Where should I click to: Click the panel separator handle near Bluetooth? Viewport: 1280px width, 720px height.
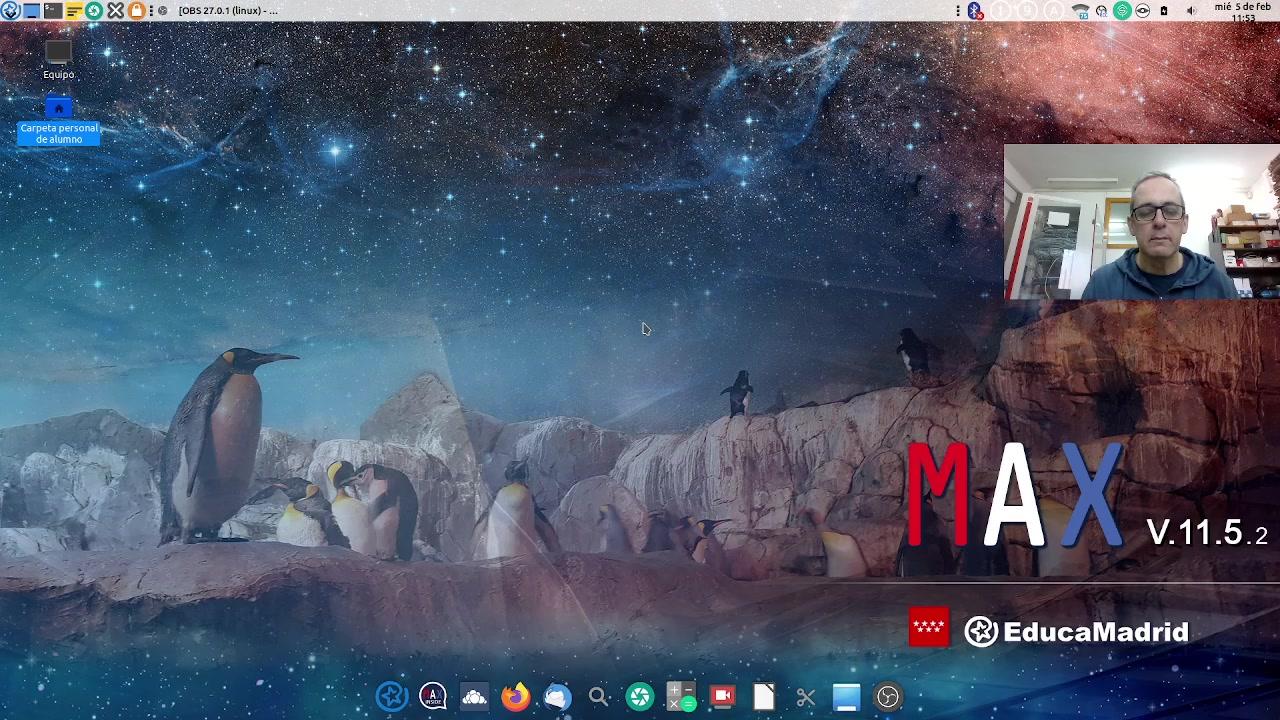tap(958, 10)
